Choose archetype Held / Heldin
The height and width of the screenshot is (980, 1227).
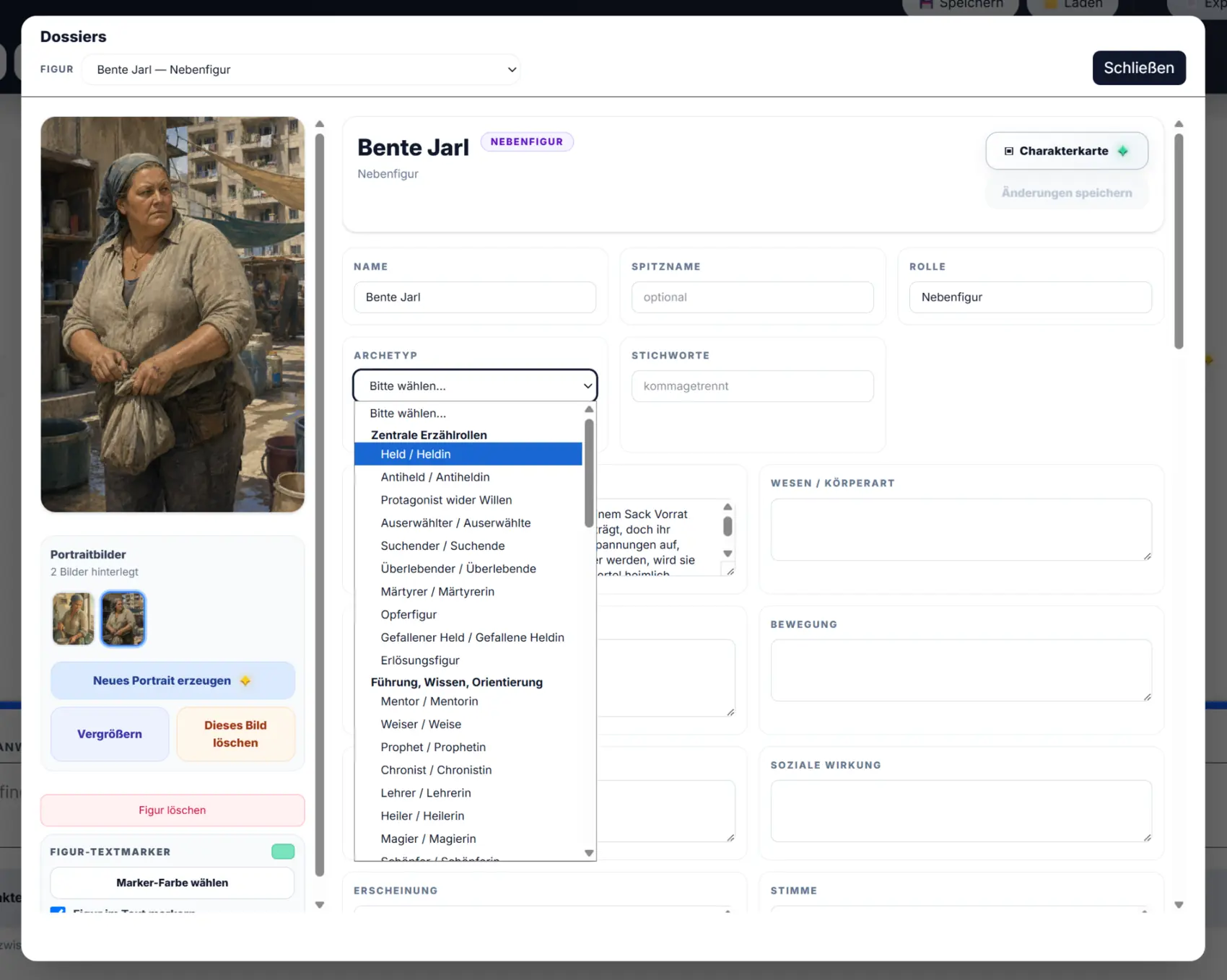tap(468, 454)
